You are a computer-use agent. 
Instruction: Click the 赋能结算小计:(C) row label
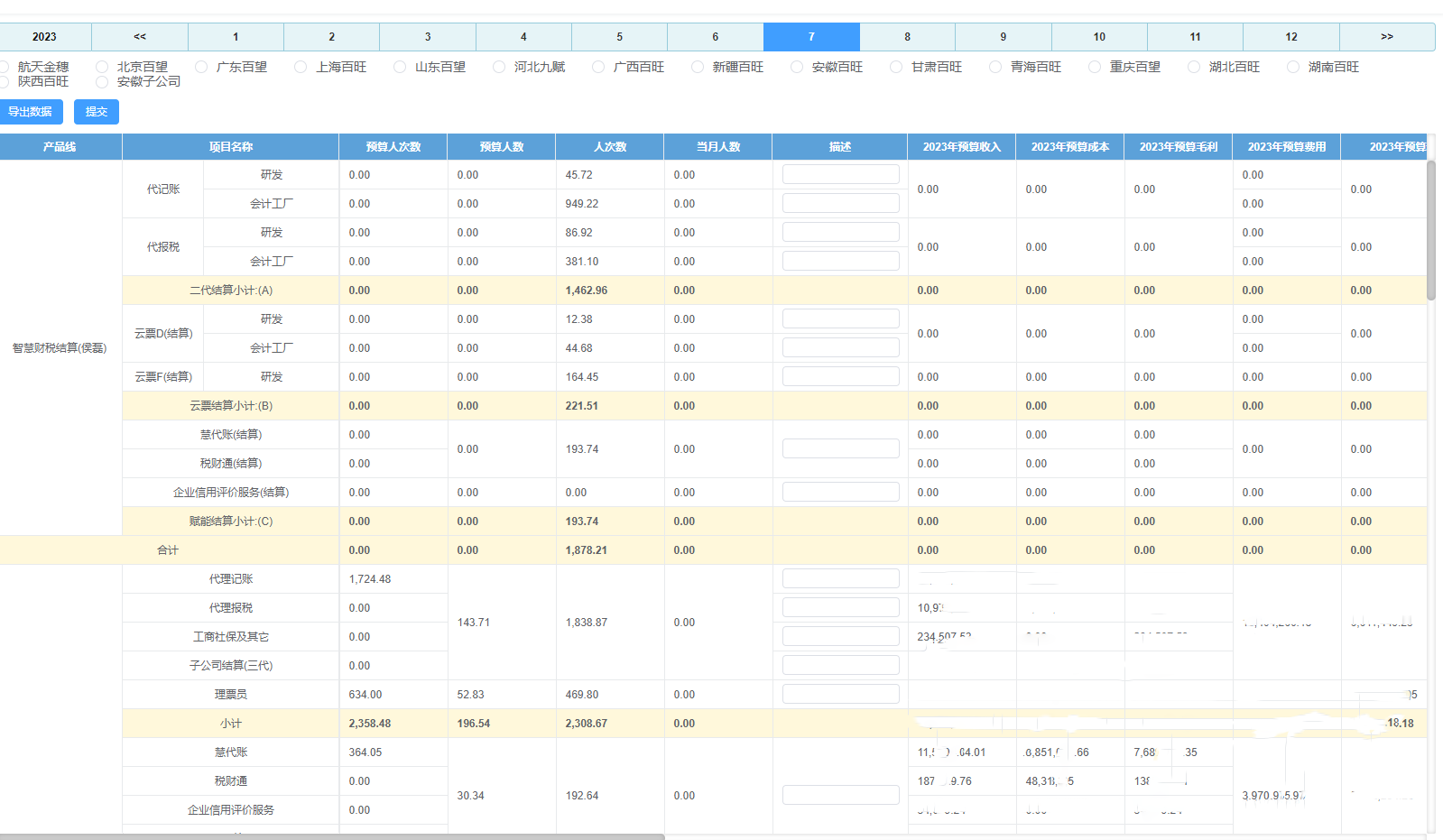[231, 522]
